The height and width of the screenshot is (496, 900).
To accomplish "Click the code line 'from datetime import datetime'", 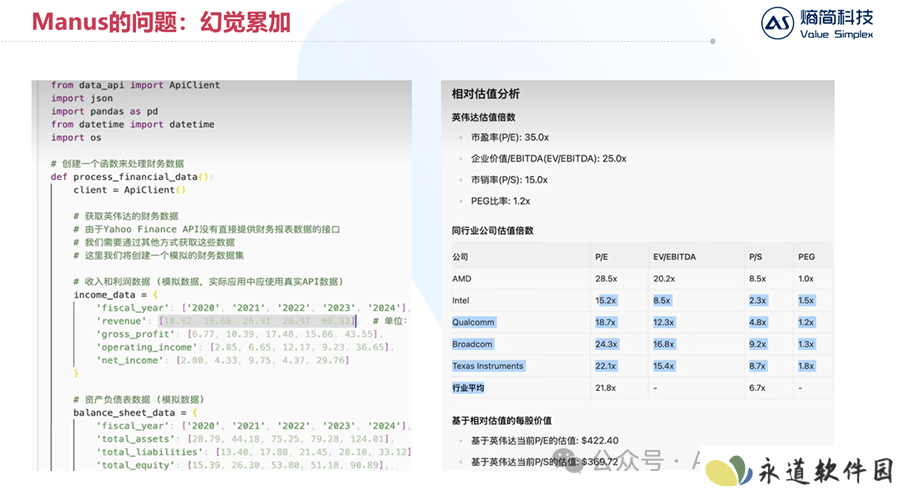I will click(133, 125).
